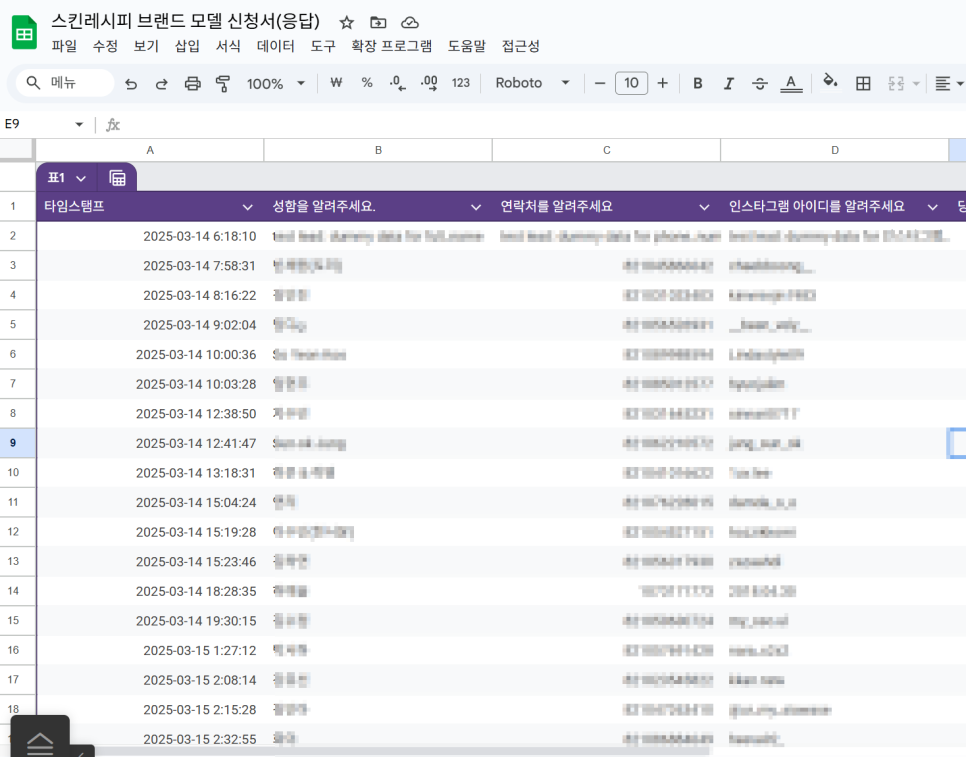Image resolution: width=966 pixels, height=757 pixels.
Task: Open horizontal align dropdown
Action: [949, 83]
